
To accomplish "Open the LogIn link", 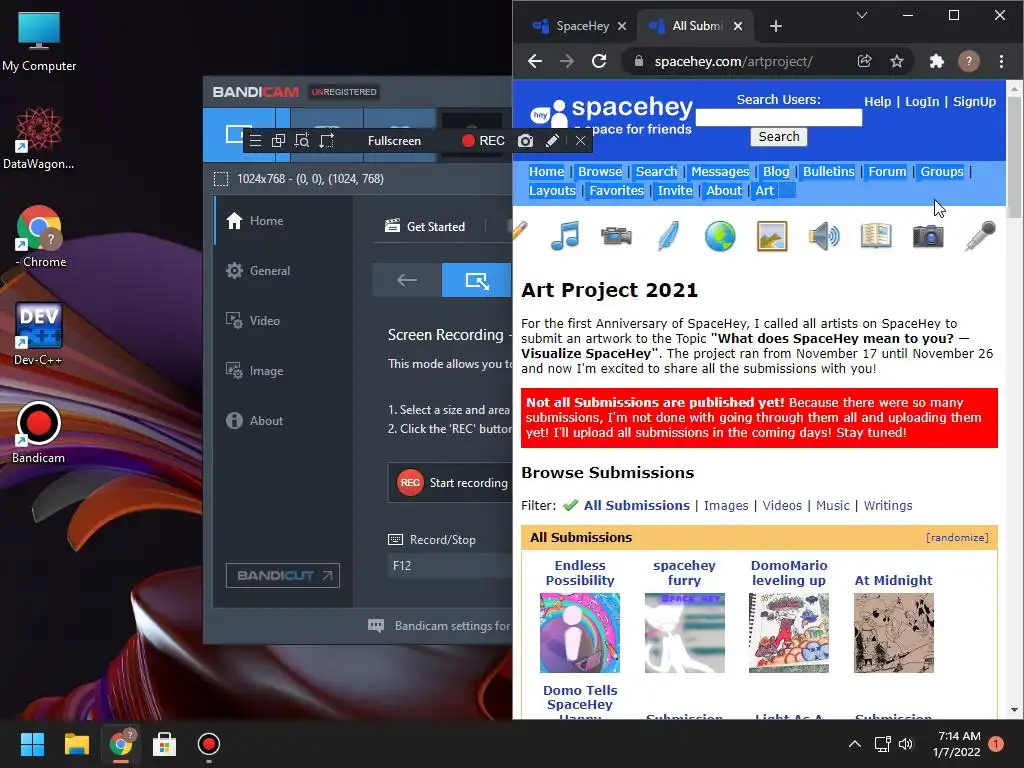I will pos(921,101).
